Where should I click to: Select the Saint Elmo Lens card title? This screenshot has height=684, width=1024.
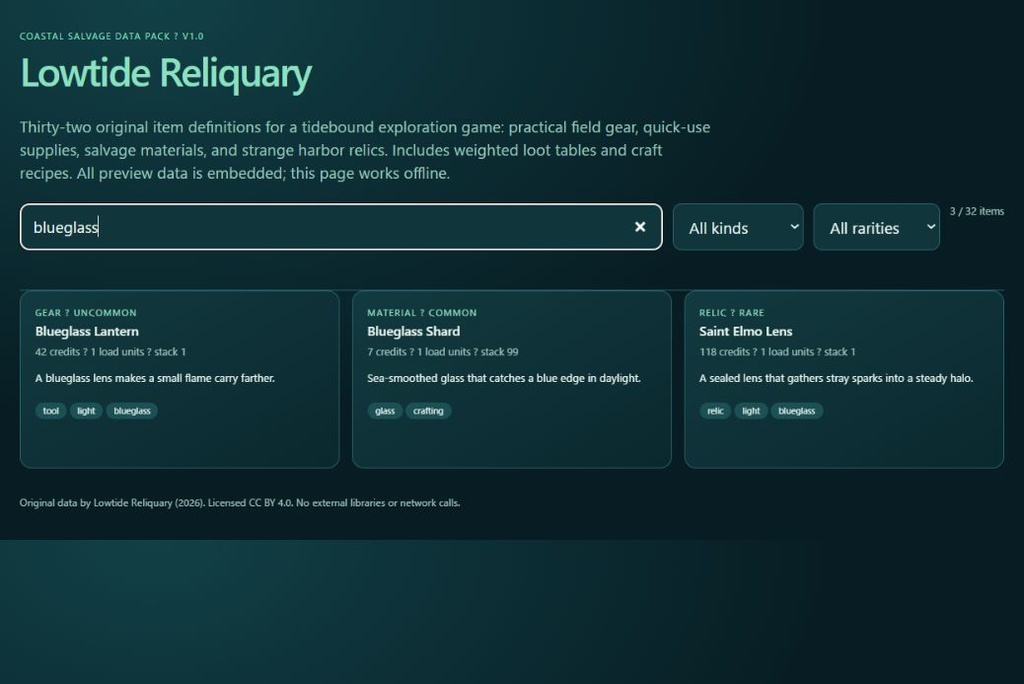pyautogui.click(x=746, y=331)
